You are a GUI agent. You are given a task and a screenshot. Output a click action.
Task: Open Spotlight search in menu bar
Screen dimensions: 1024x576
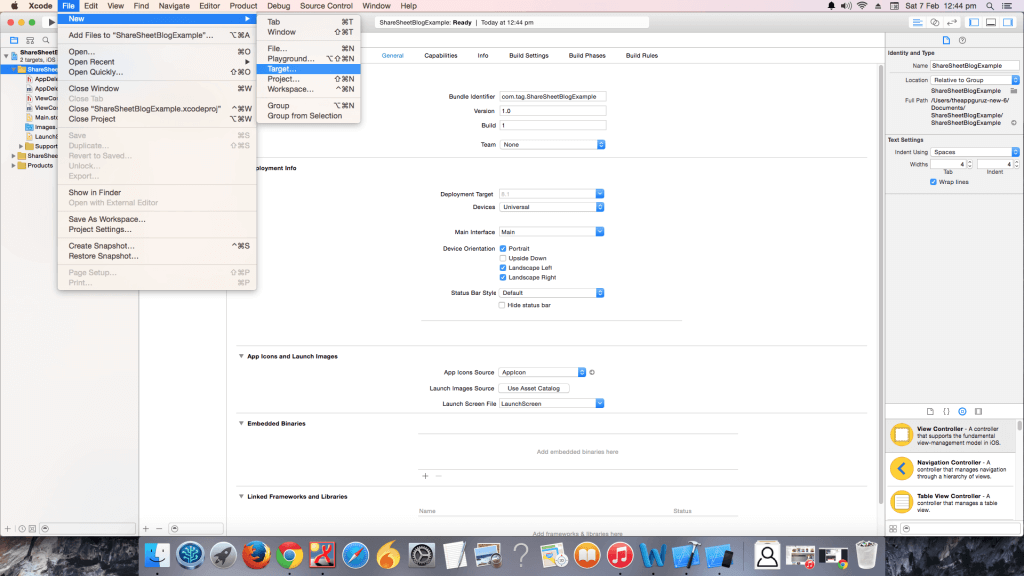point(990,6)
